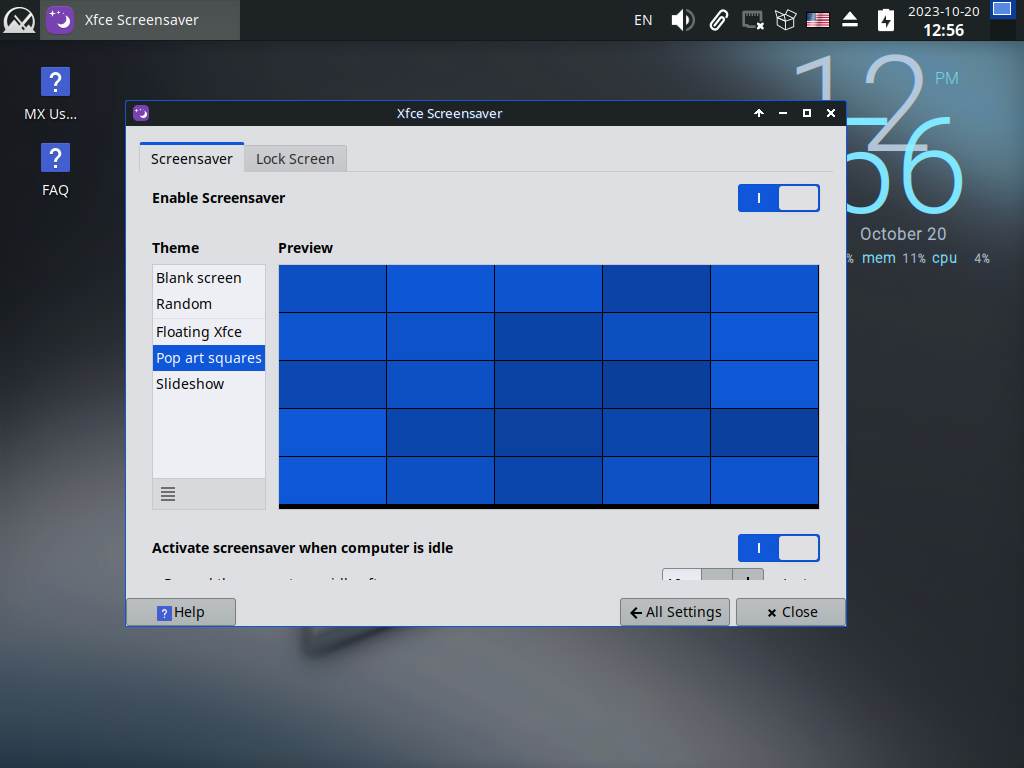This screenshot has width=1024, height=768.
Task: Open the package updater box icon
Action: (x=785, y=20)
